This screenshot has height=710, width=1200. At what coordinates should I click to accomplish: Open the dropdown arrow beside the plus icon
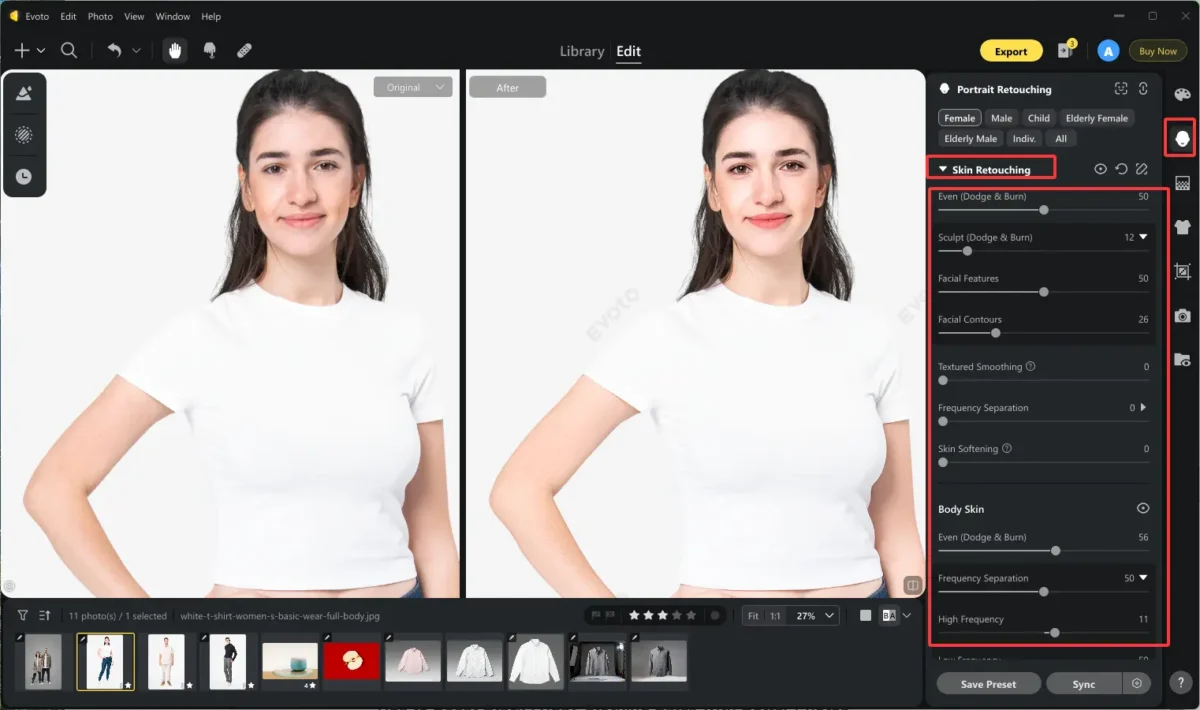pyautogui.click(x=41, y=51)
